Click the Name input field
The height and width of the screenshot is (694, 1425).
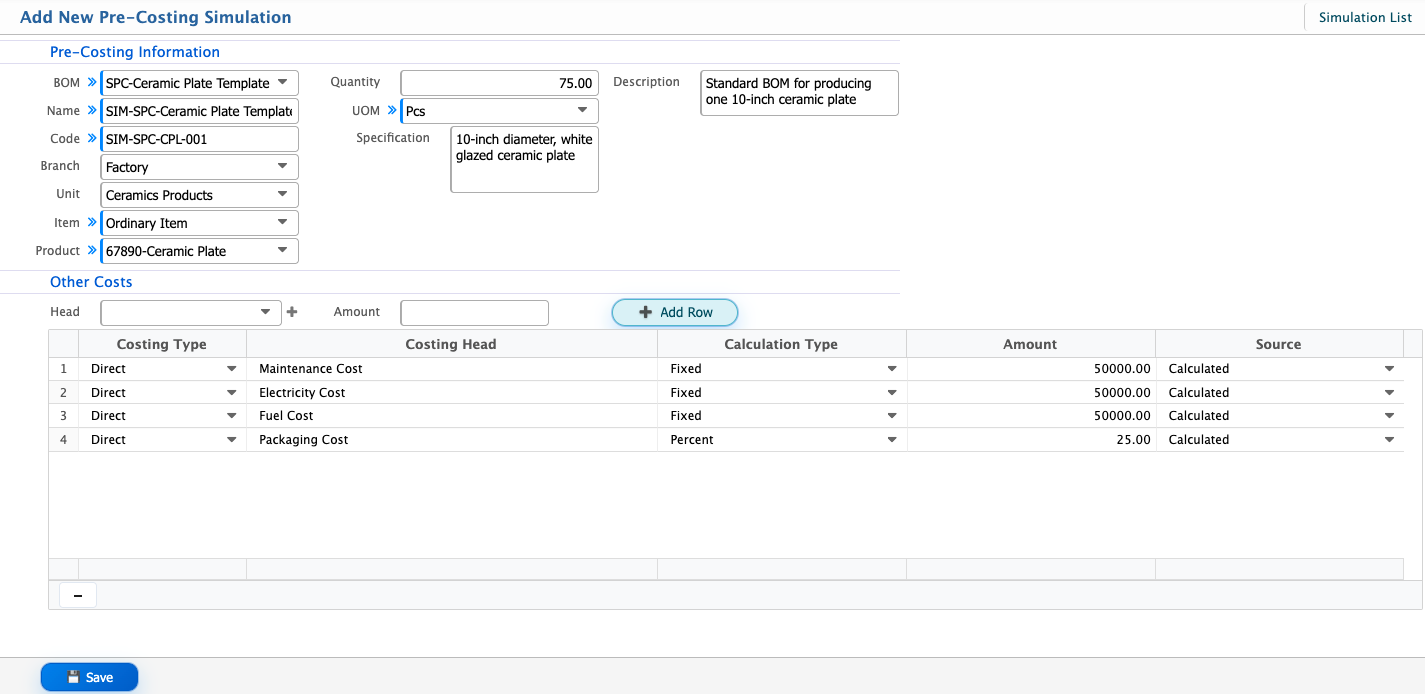coord(200,111)
